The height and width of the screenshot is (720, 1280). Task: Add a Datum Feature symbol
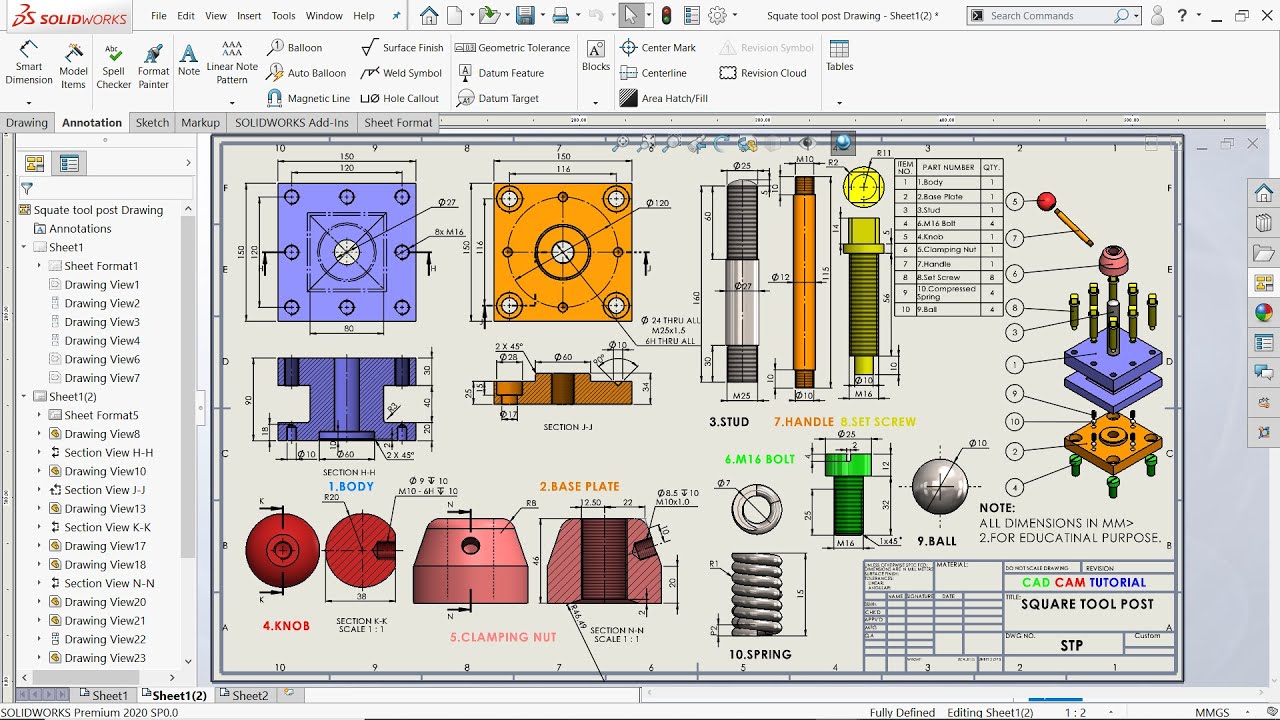[x=500, y=73]
